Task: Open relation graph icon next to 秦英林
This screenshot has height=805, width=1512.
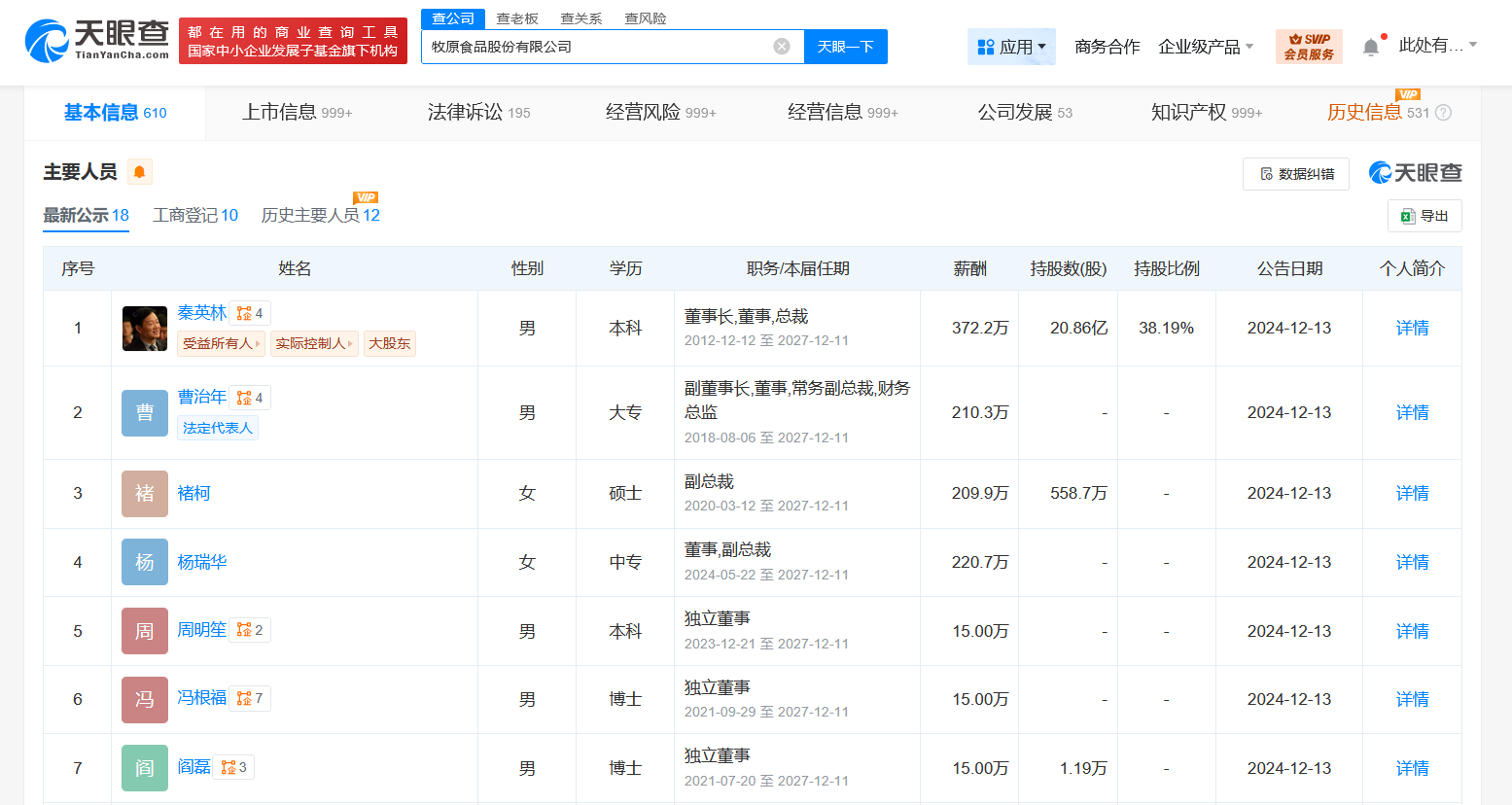Action: point(250,313)
